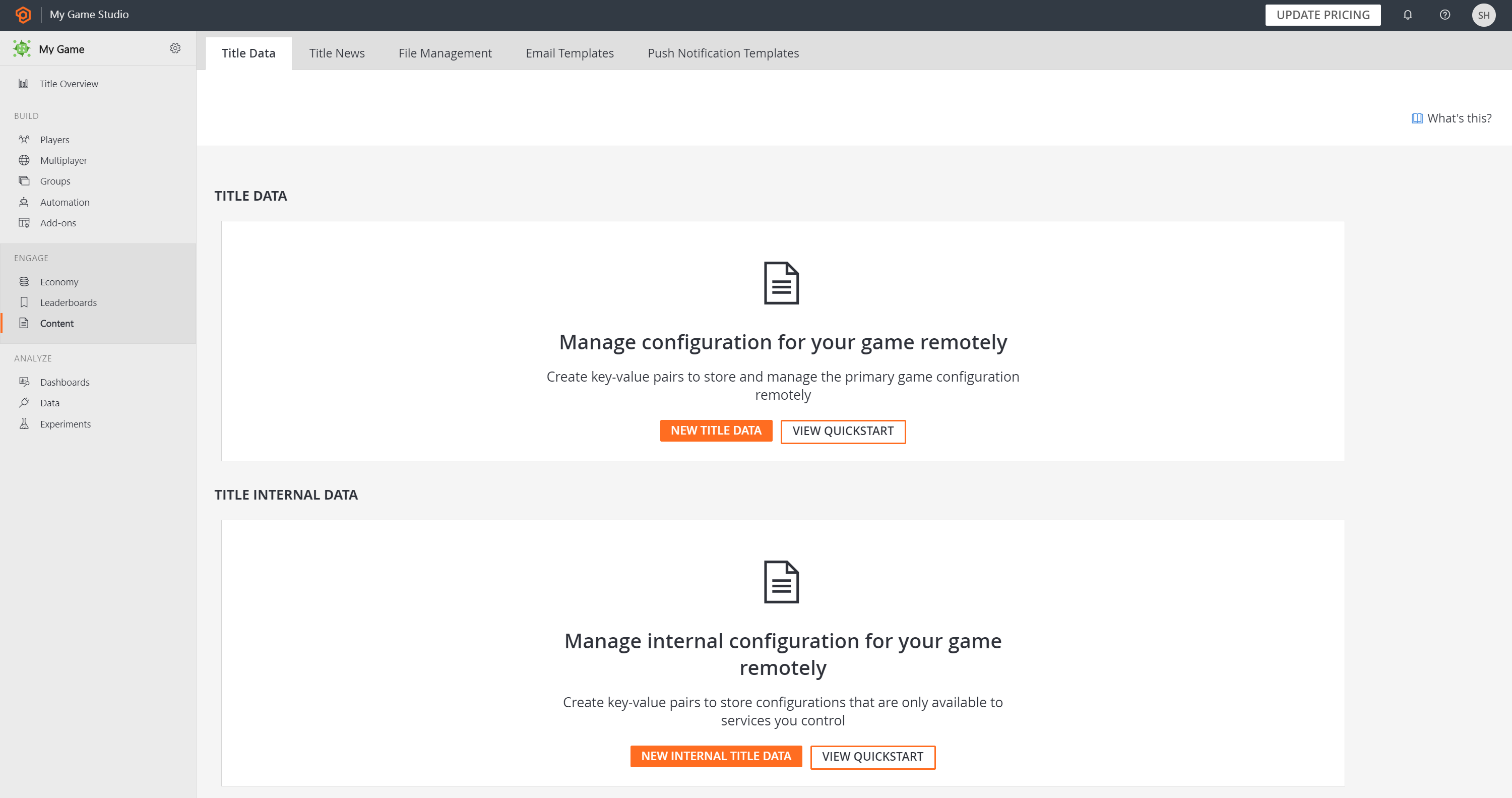Open the Data menu label
This screenshot has width=1512, height=798.
coord(50,403)
